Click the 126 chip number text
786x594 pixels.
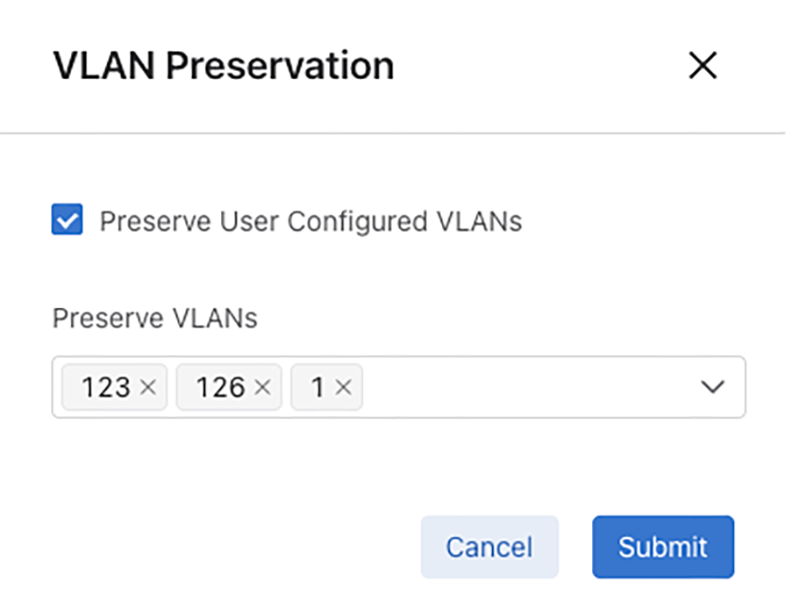[220, 388]
